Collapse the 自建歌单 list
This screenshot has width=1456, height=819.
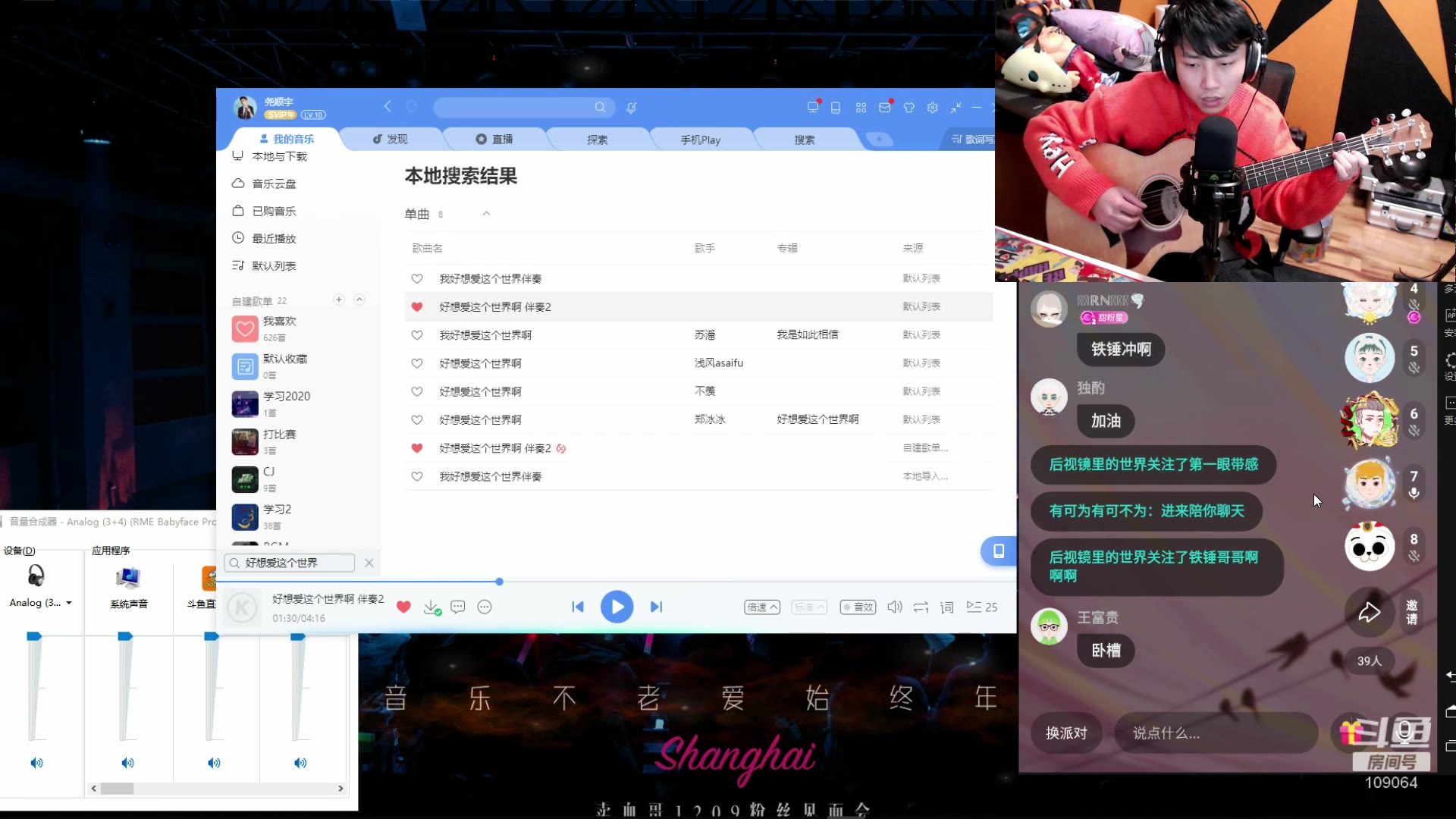(x=359, y=300)
